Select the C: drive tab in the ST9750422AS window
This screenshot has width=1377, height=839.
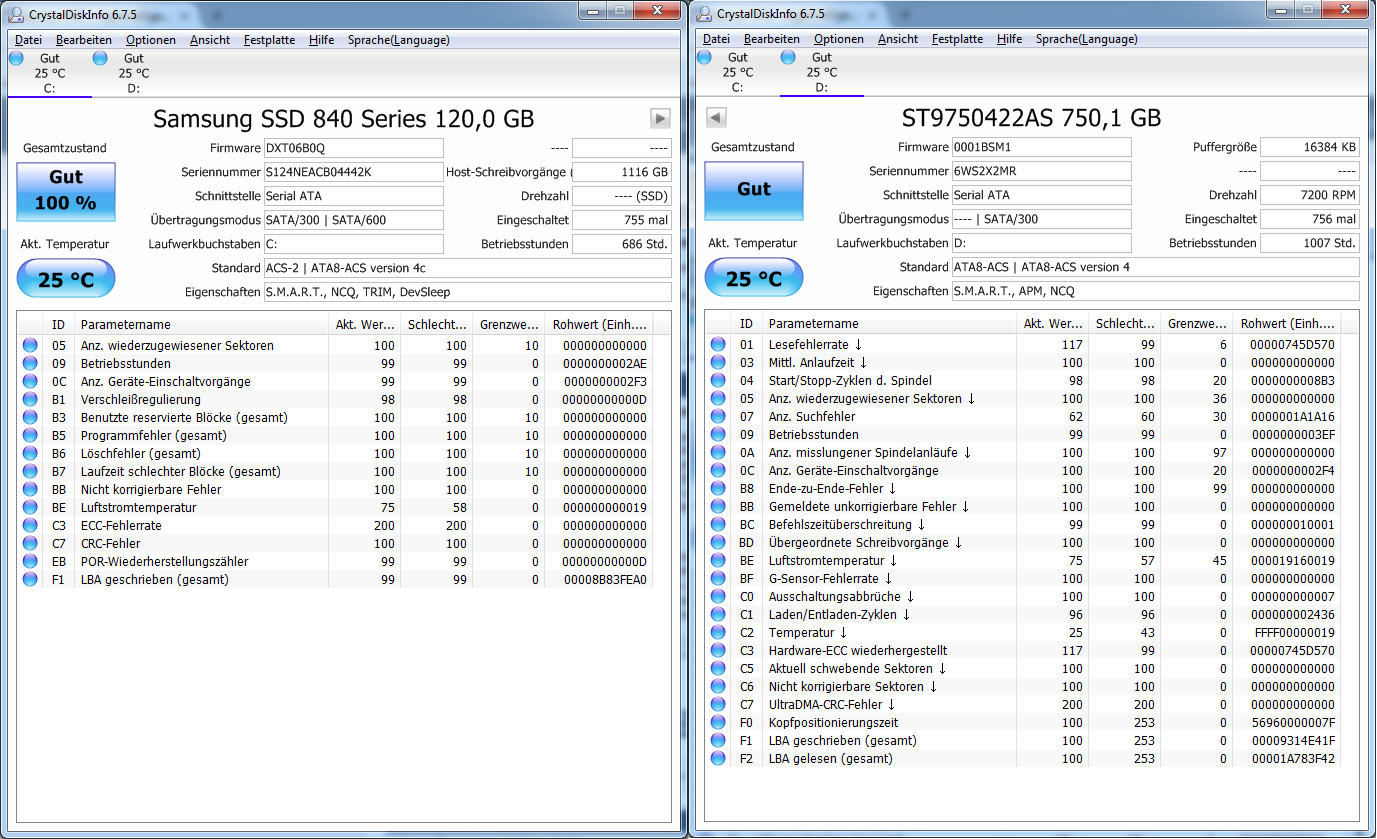pyautogui.click(x=737, y=73)
